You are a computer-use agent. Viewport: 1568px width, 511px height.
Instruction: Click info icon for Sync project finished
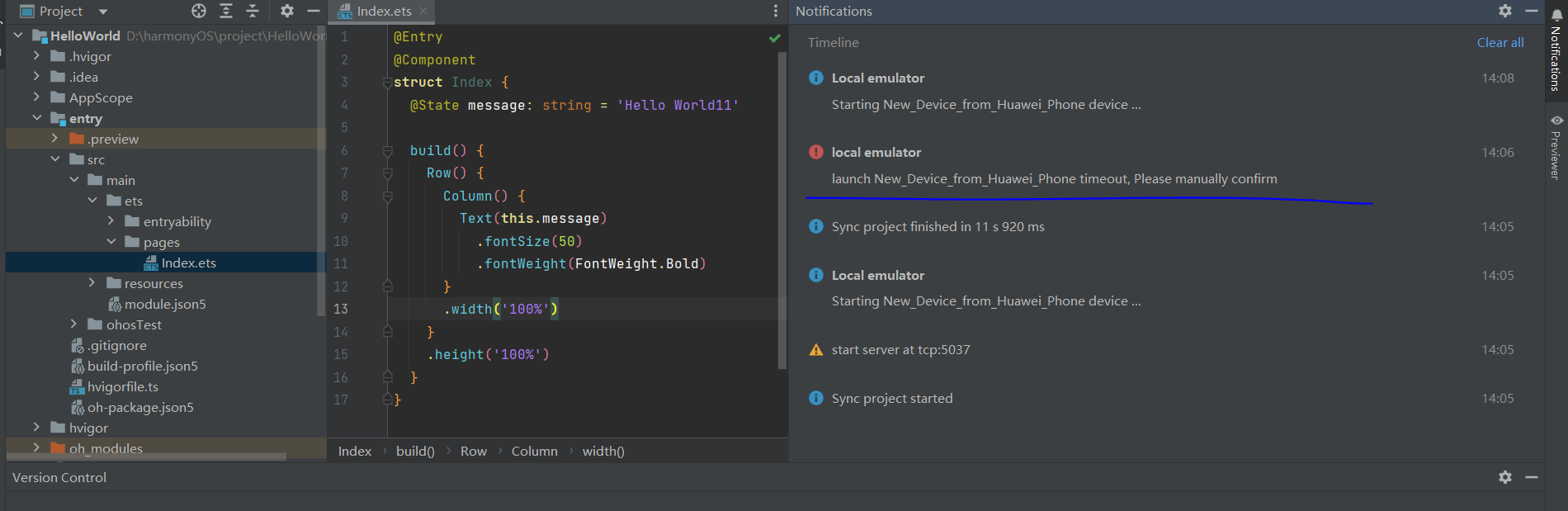(x=816, y=226)
